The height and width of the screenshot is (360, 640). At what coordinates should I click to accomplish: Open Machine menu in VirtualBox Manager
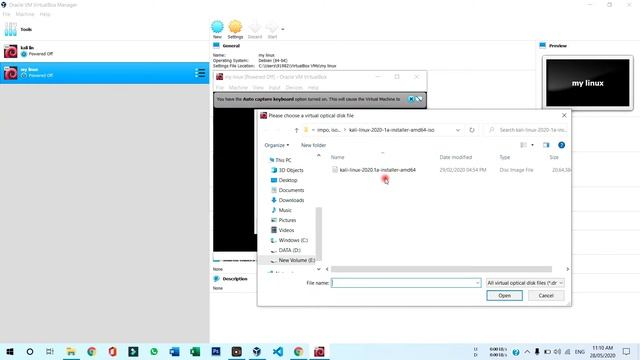(25, 14)
